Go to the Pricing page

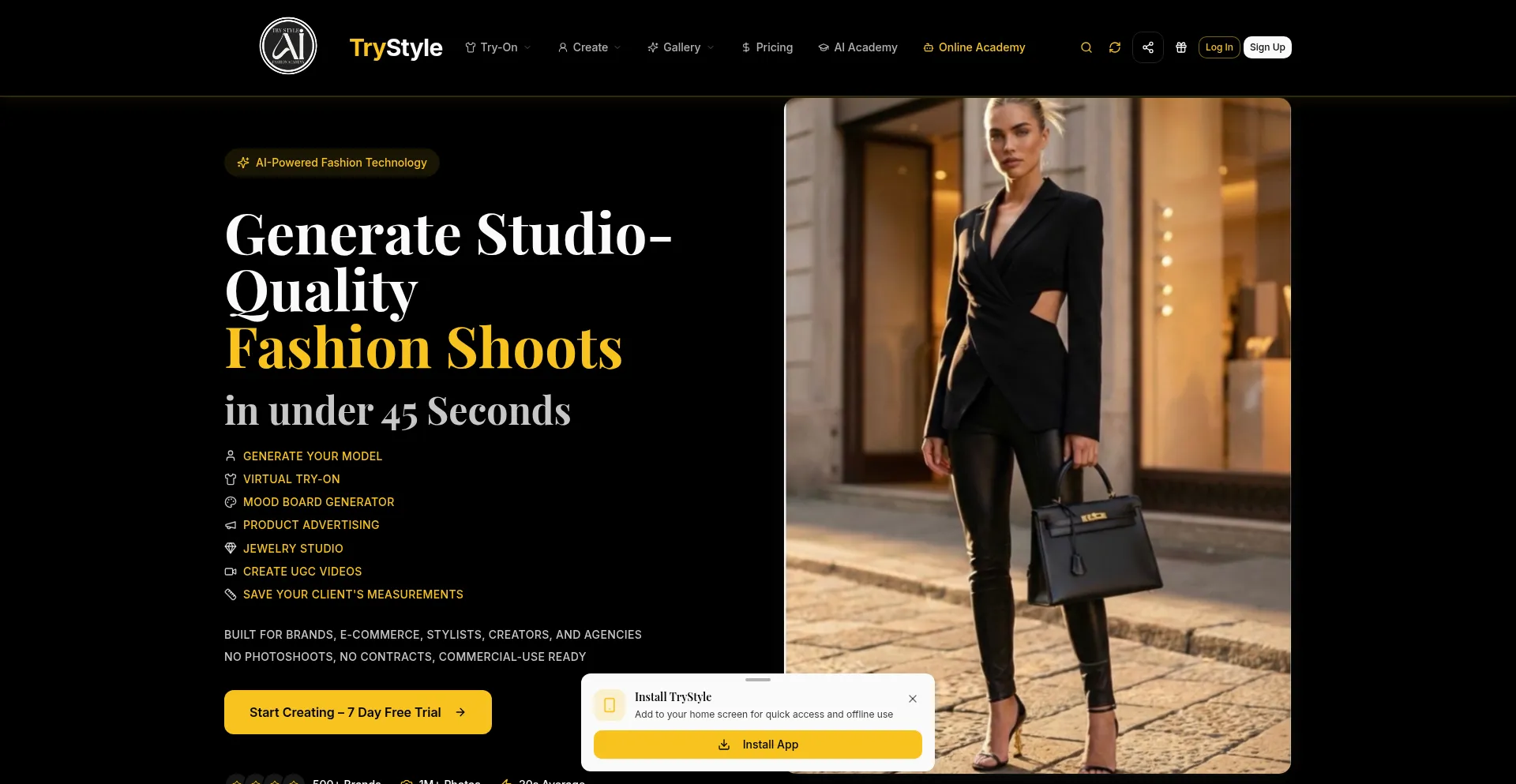767,47
